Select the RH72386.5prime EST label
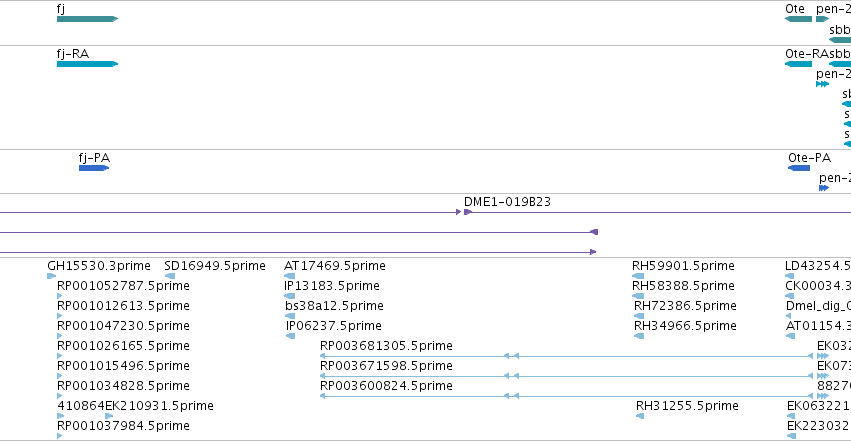 tap(685, 306)
